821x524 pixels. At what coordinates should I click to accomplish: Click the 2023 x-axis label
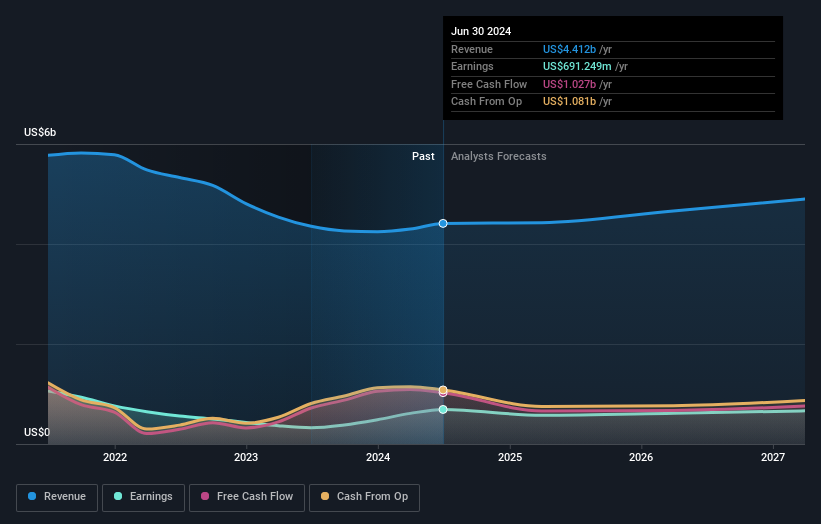pos(246,458)
